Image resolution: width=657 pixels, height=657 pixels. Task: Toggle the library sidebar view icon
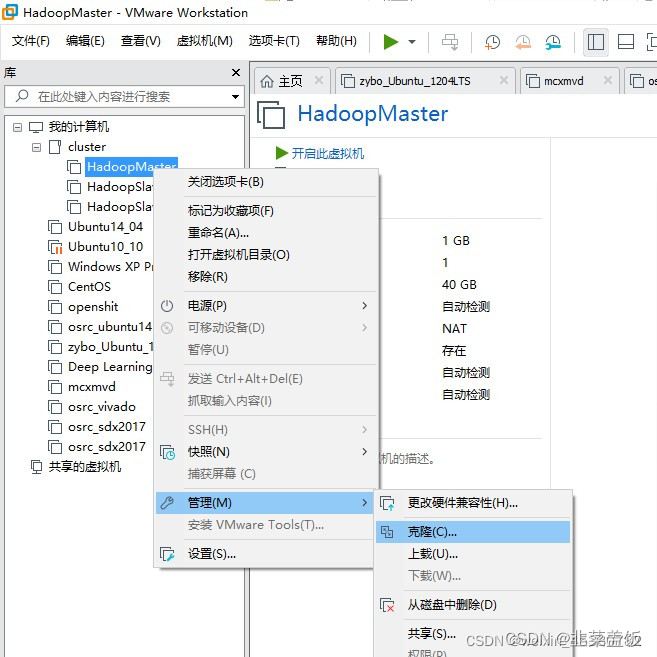tap(595, 42)
